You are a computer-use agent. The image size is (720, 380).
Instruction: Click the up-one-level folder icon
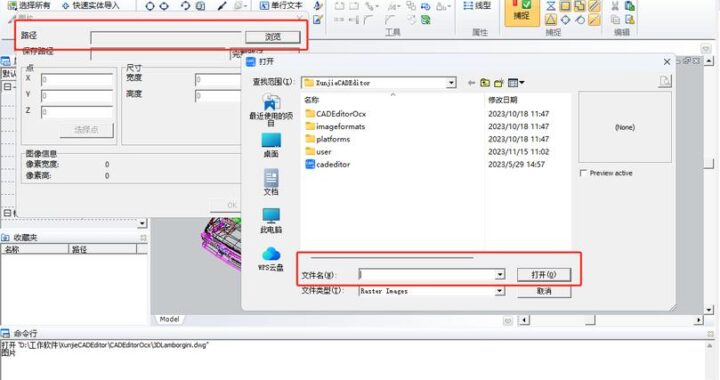tap(485, 83)
